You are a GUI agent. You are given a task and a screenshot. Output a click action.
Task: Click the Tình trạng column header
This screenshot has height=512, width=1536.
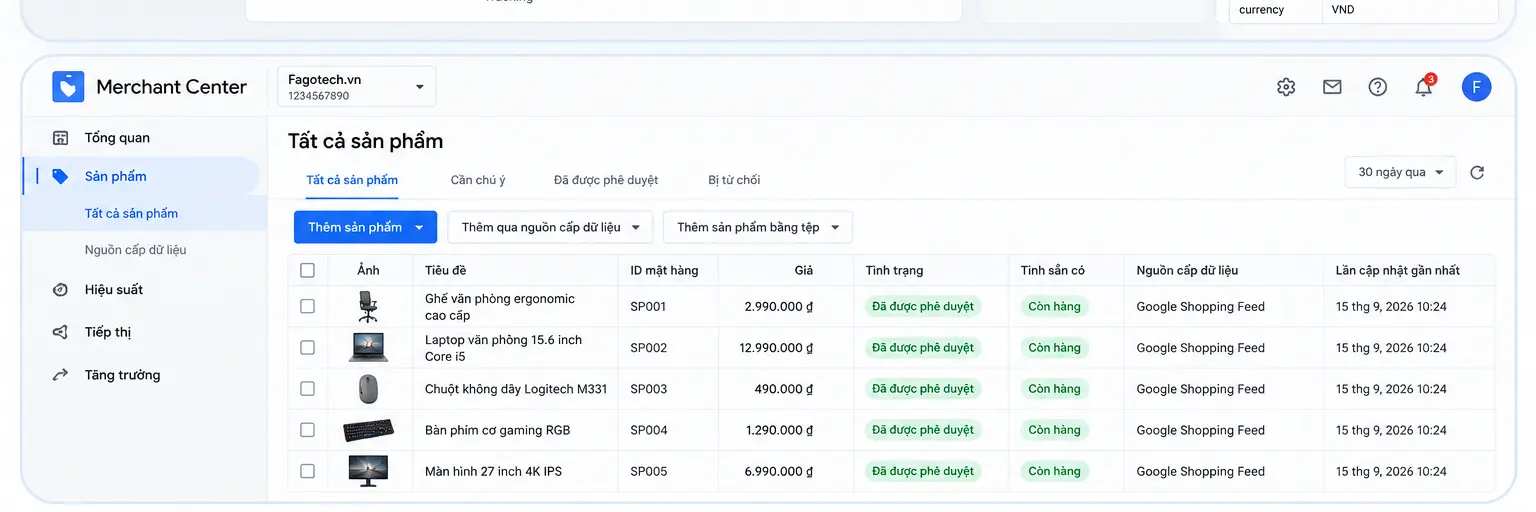(894, 270)
